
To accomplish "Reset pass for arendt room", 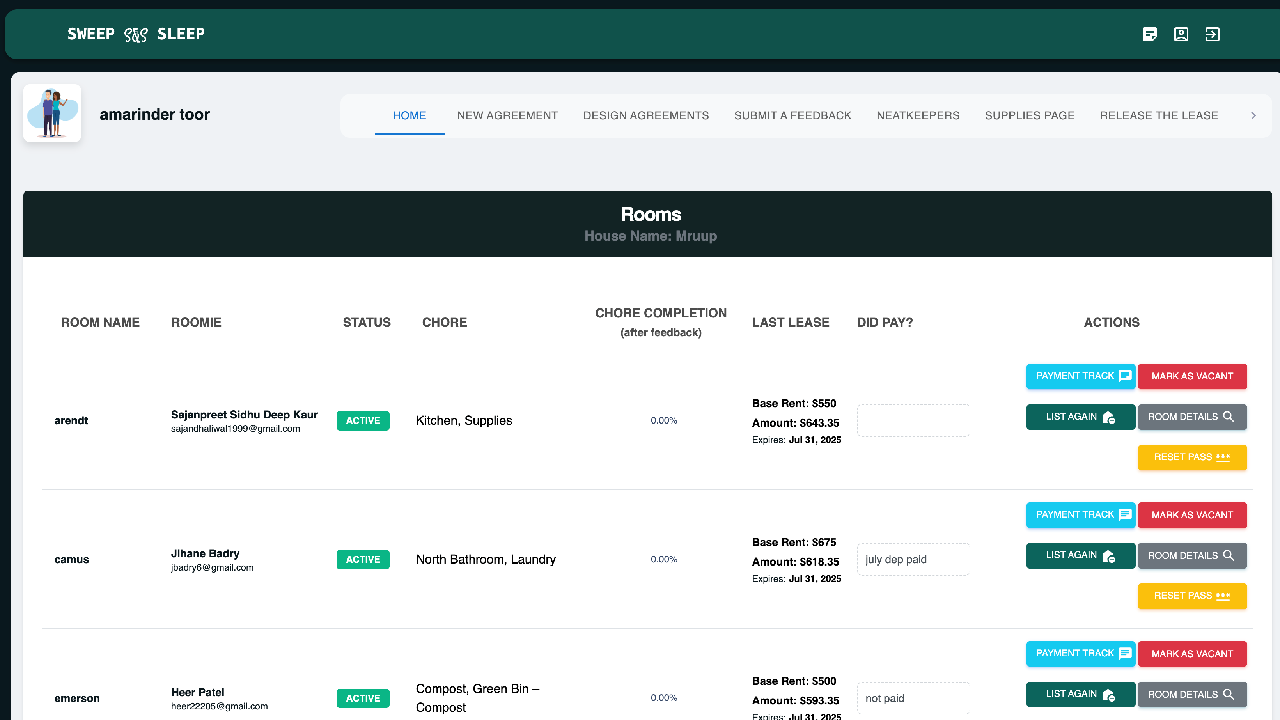I will 1192,457.
